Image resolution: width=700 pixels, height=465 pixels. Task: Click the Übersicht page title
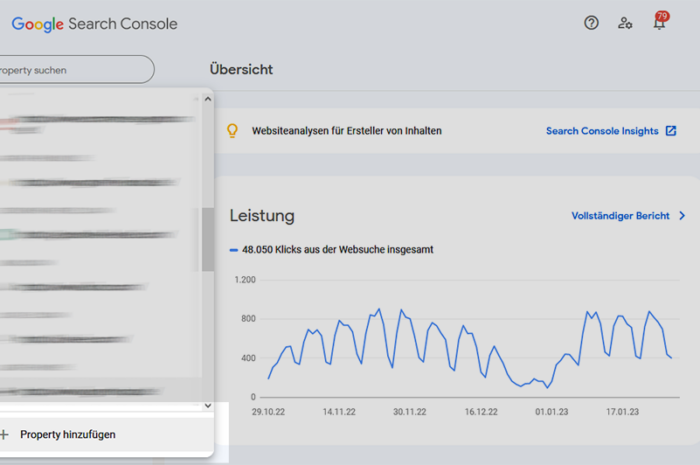(241, 70)
